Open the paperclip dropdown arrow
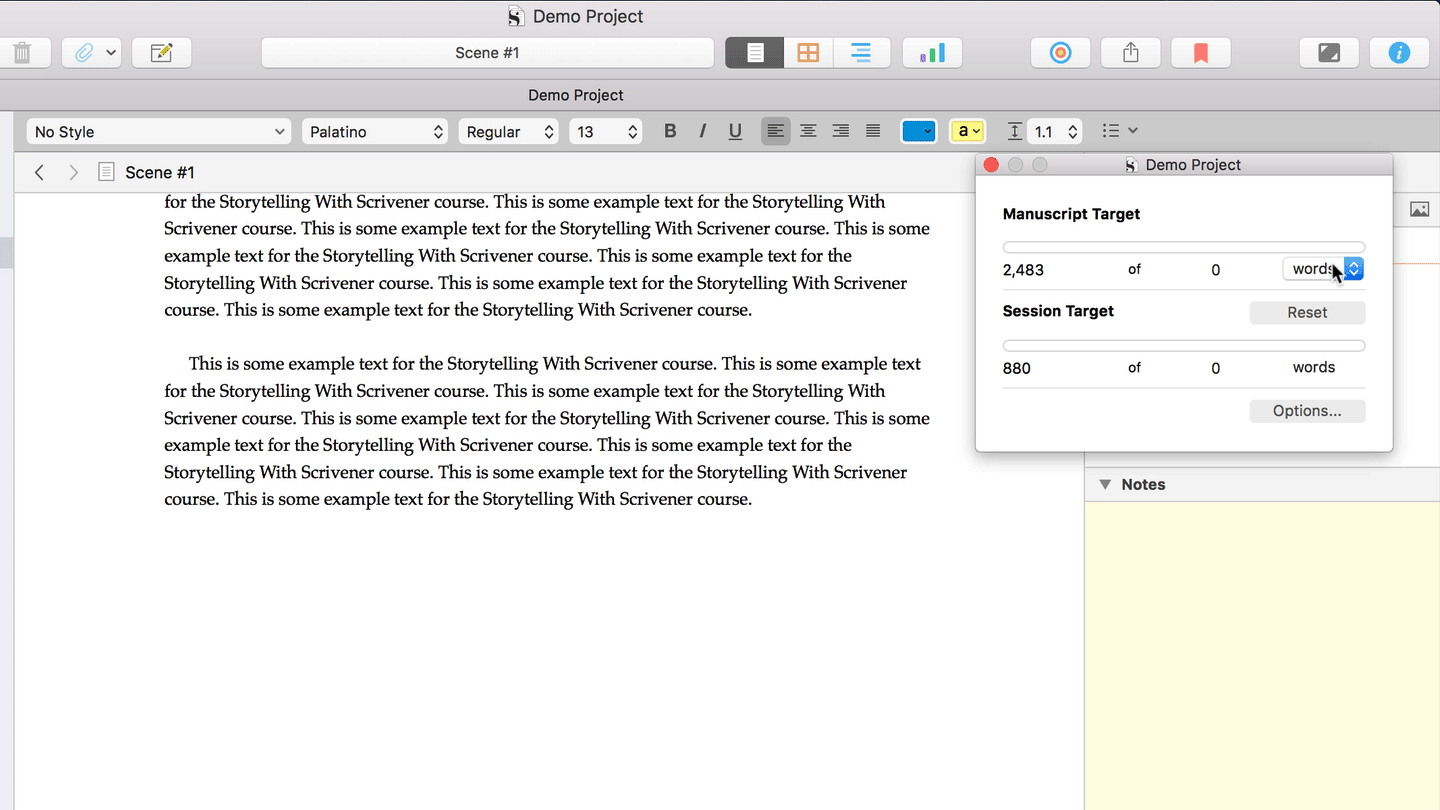 [110, 53]
